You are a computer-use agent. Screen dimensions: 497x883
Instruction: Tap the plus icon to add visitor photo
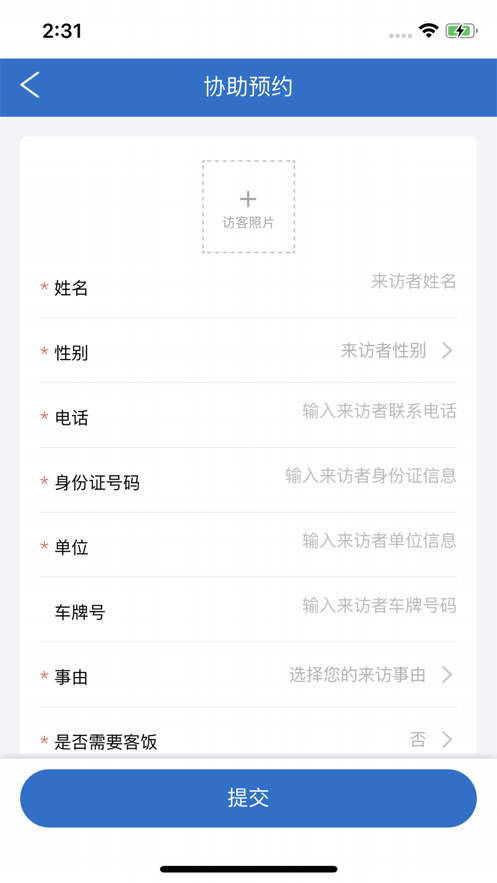(248, 199)
